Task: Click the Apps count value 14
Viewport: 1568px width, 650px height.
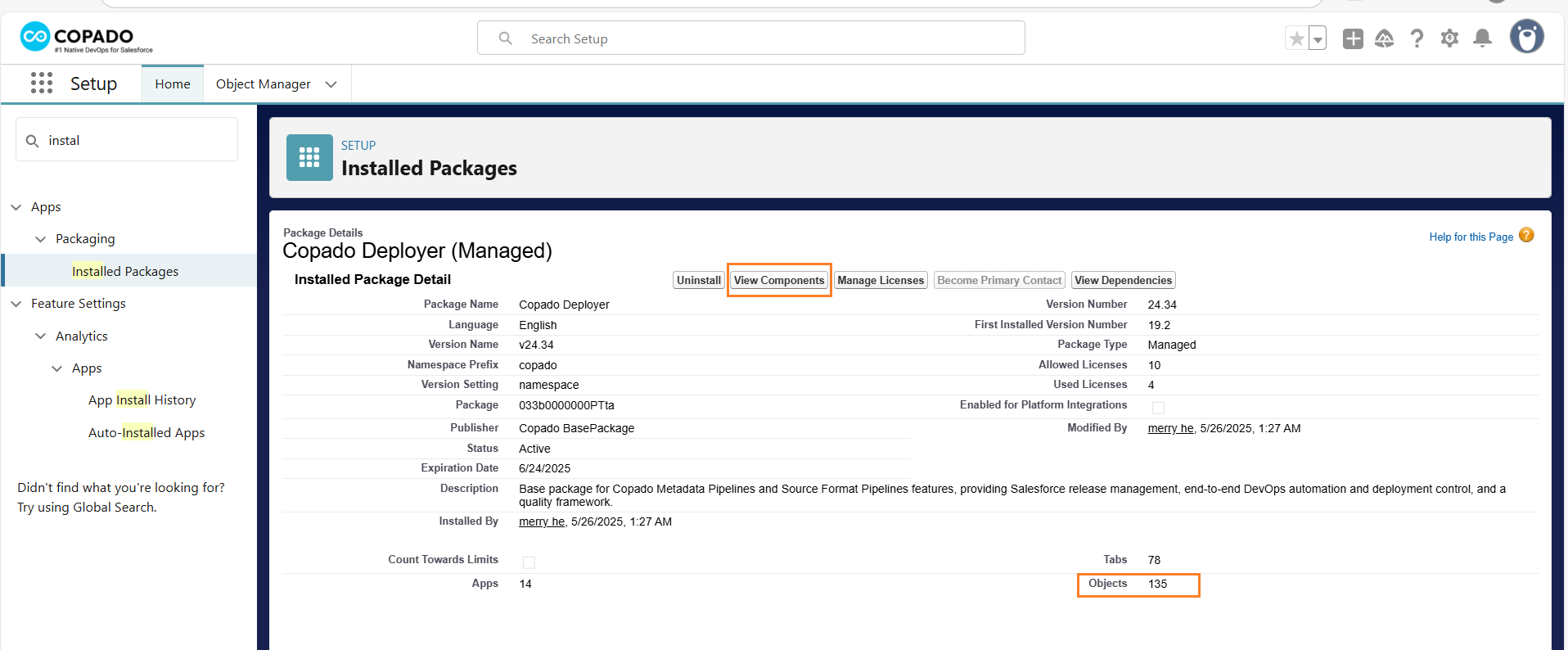Action: point(525,584)
